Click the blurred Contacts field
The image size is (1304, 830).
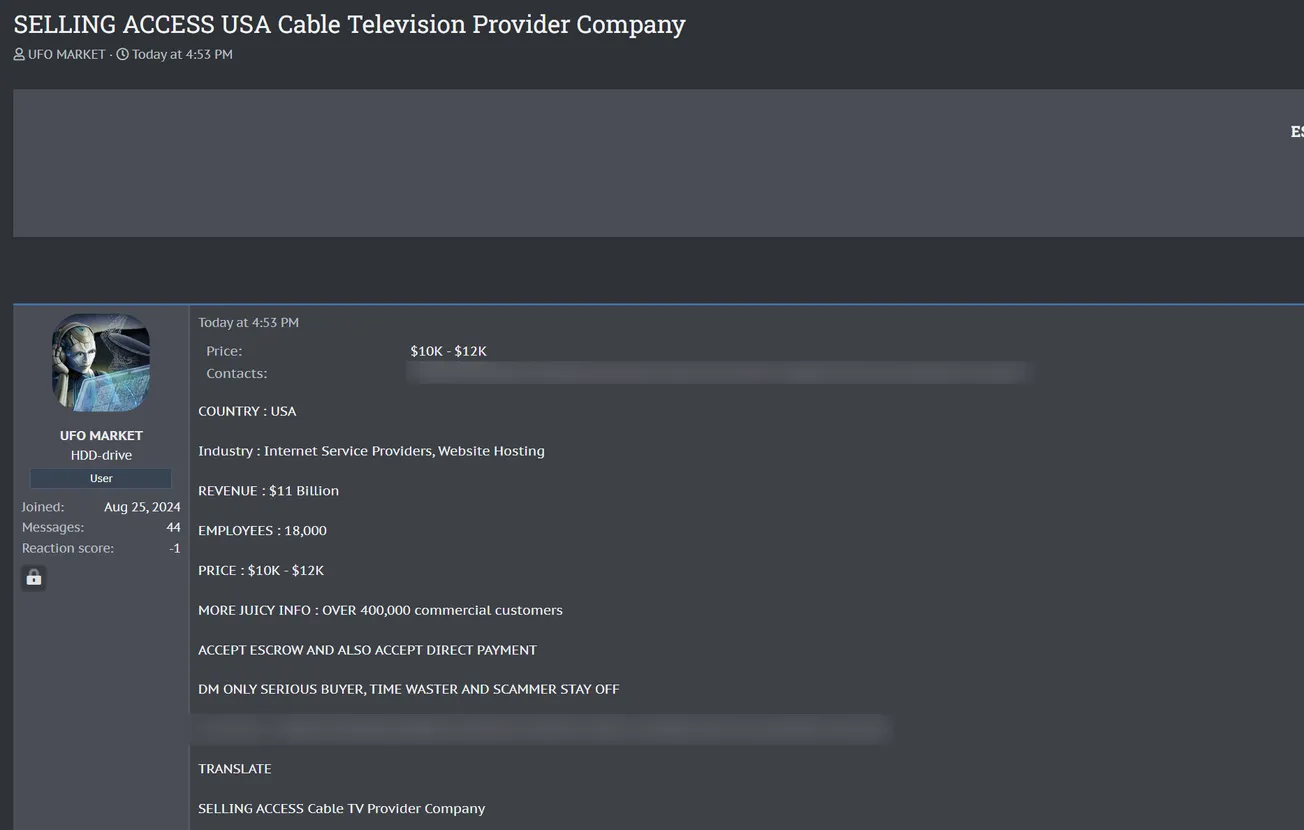pos(717,374)
